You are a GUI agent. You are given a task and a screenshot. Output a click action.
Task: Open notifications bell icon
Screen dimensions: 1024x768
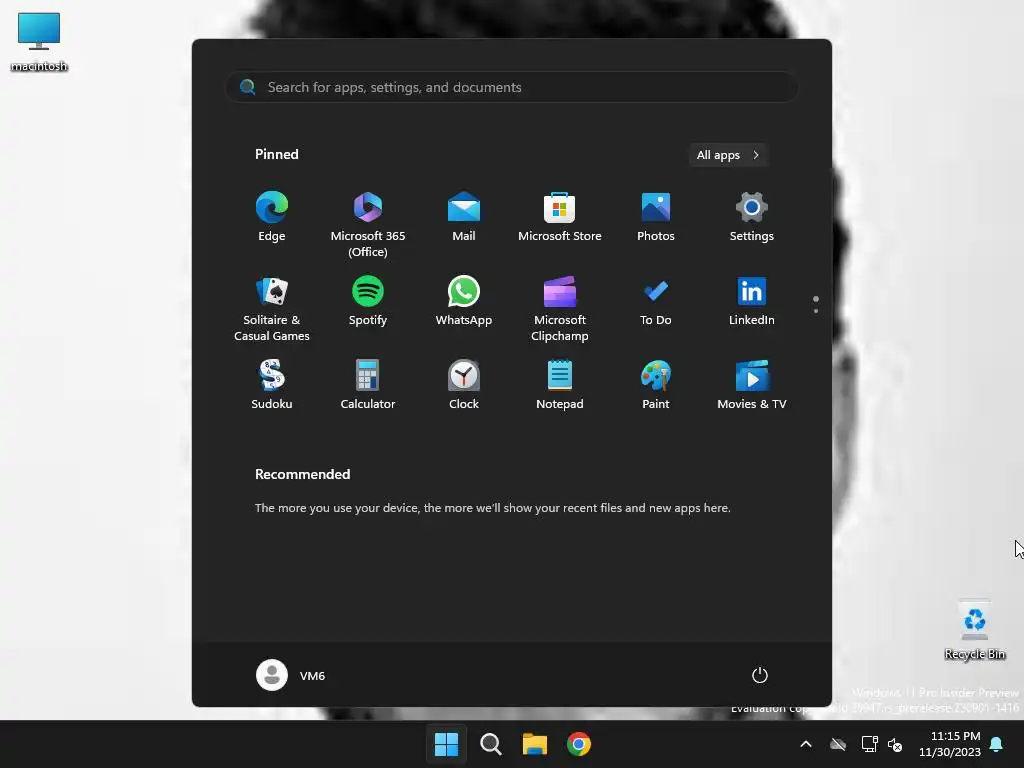tap(997, 744)
